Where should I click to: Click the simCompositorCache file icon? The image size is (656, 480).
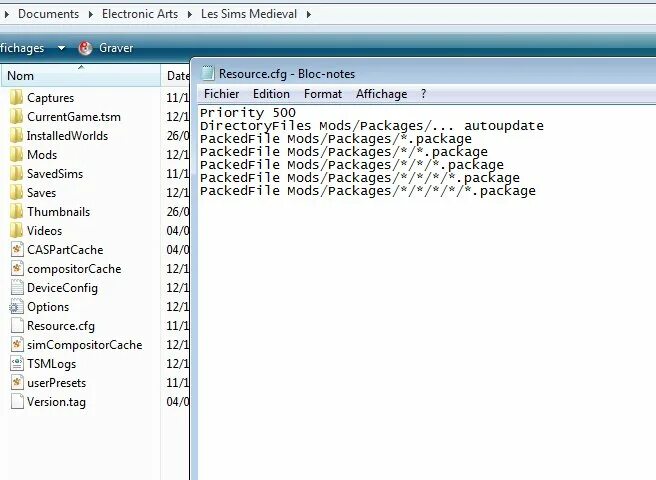tap(17, 345)
